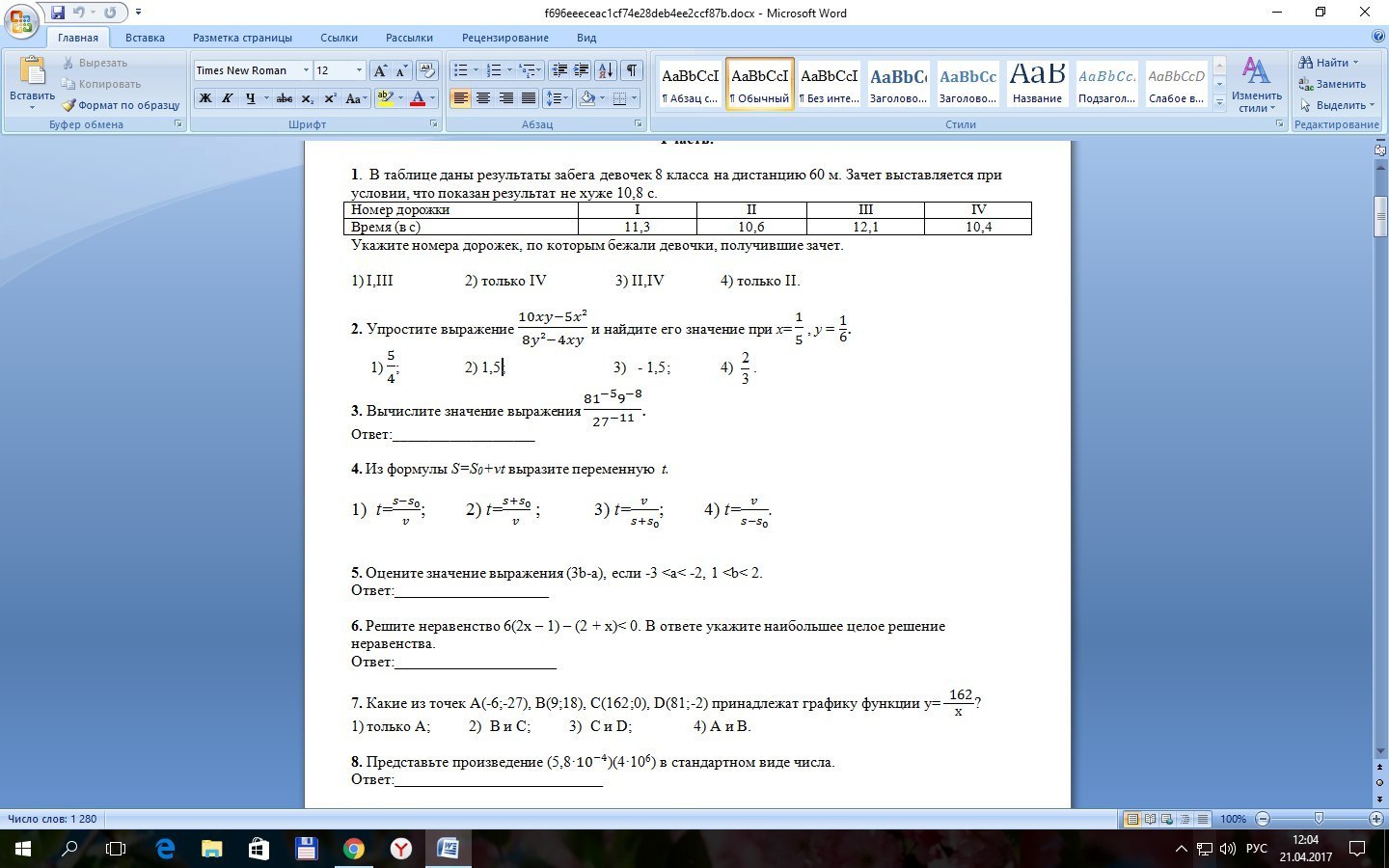Zoom in with the plus button
Screen dimensions: 1389x868
click(x=1376, y=819)
